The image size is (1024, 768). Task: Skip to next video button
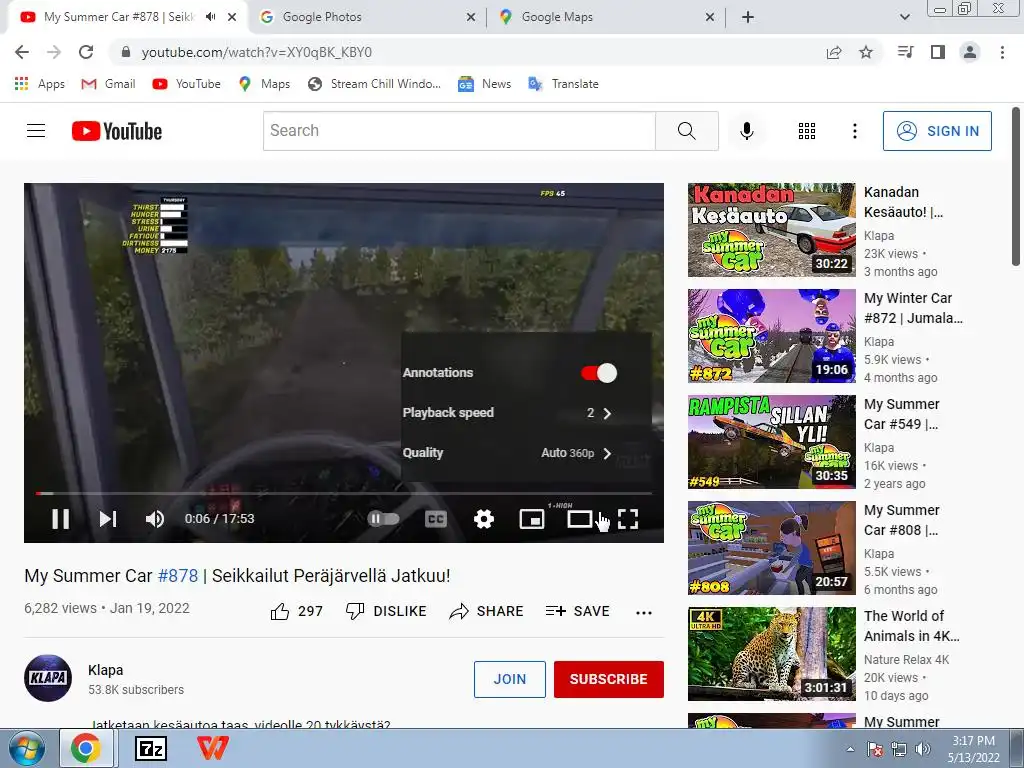tap(108, 519)
